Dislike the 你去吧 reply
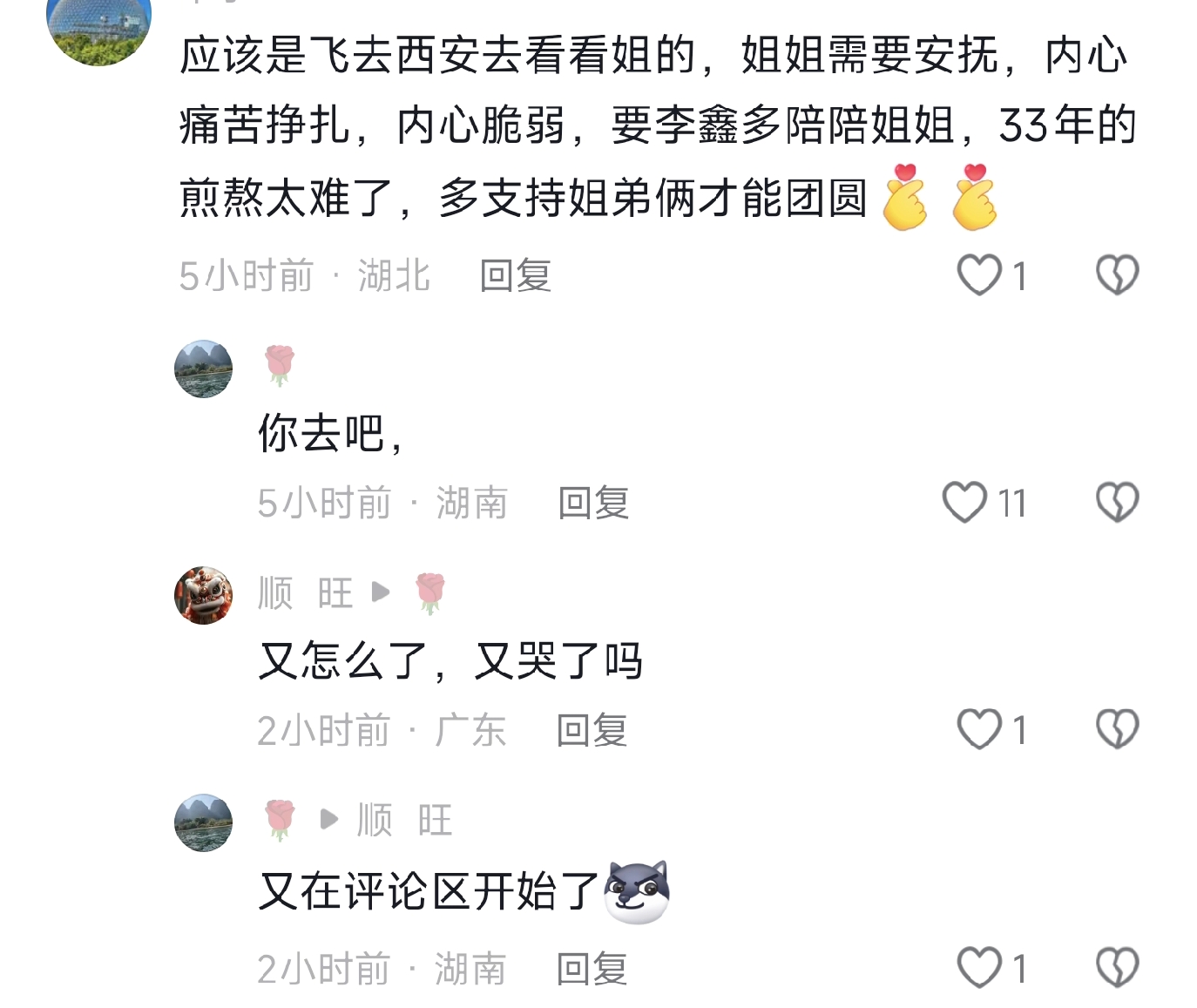The height and width of the screenshot is (1008, 1197). (x=1117, y=503)
